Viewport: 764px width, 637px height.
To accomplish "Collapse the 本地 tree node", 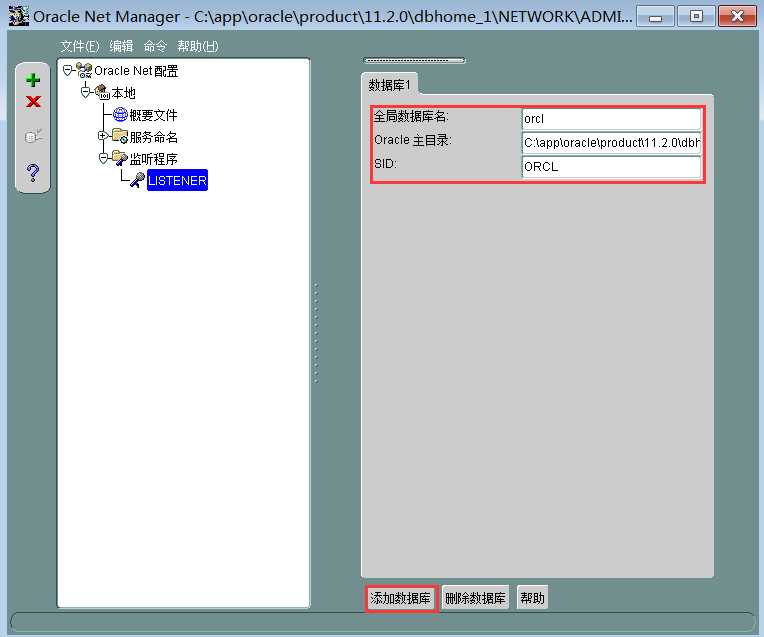I will [x=85, y=92].
